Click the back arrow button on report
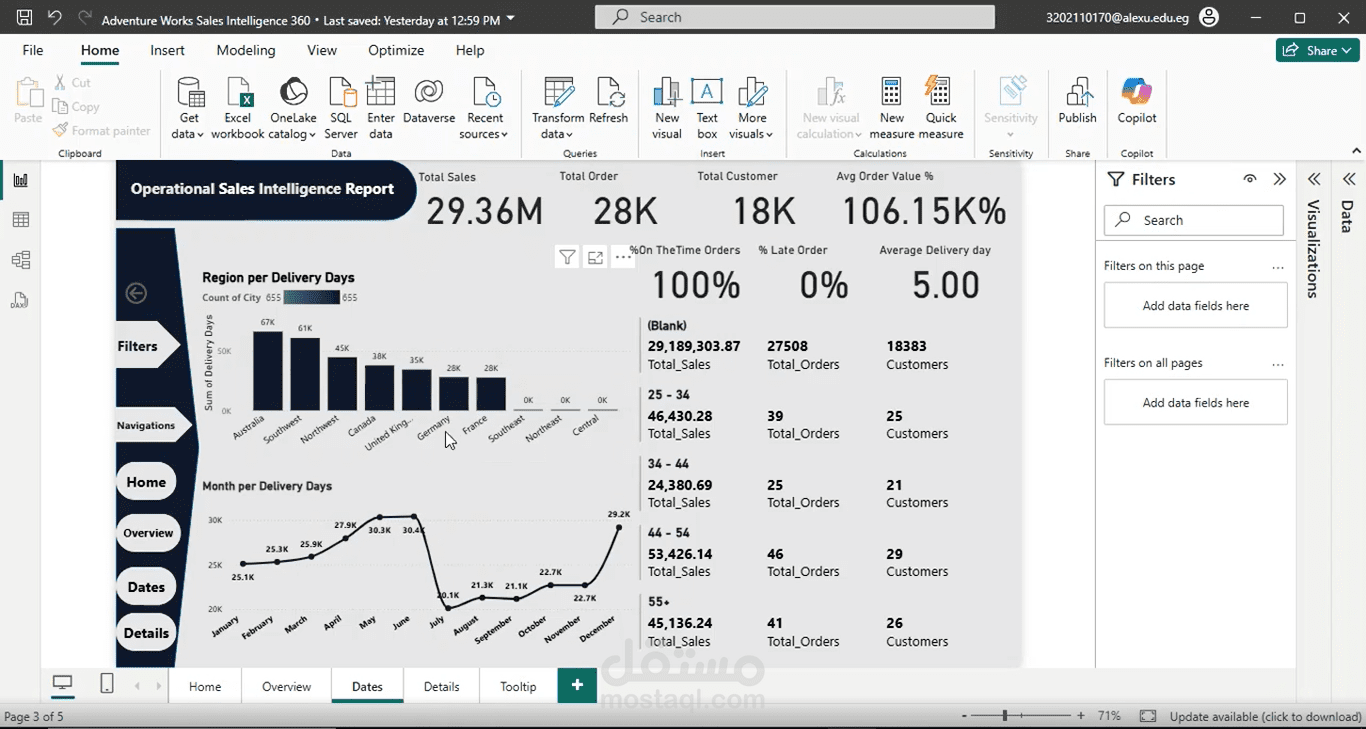This screenshot has width=1366, height=729. 136,293
